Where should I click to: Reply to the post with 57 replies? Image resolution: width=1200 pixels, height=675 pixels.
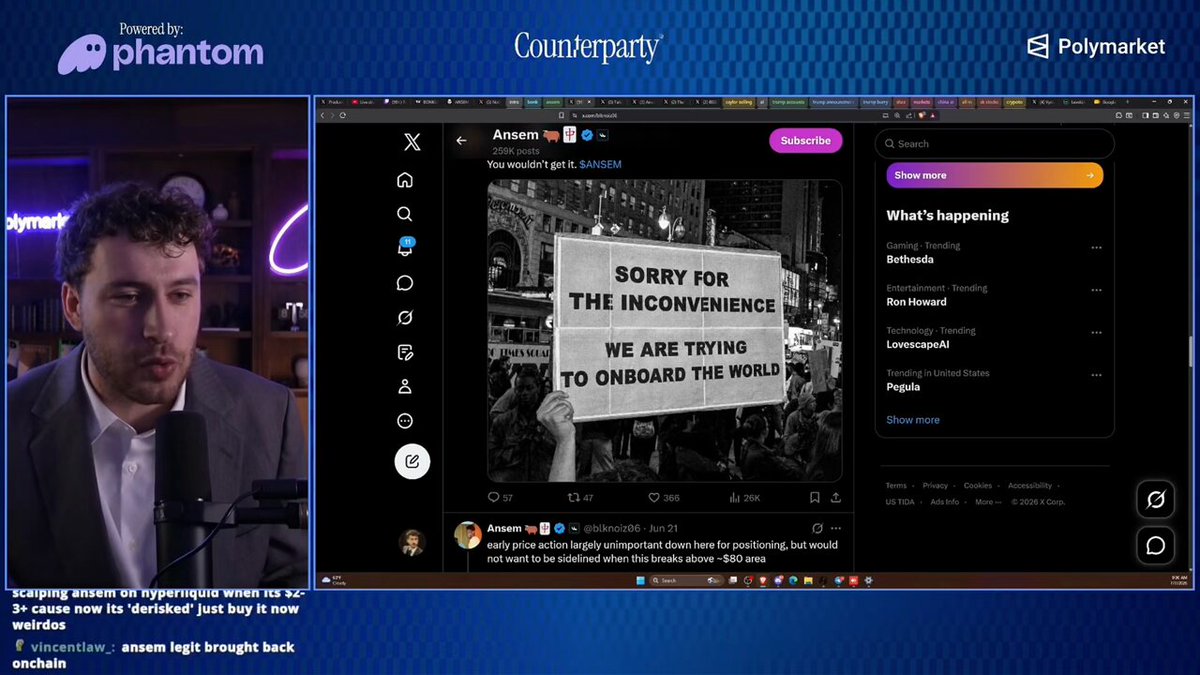500,497
